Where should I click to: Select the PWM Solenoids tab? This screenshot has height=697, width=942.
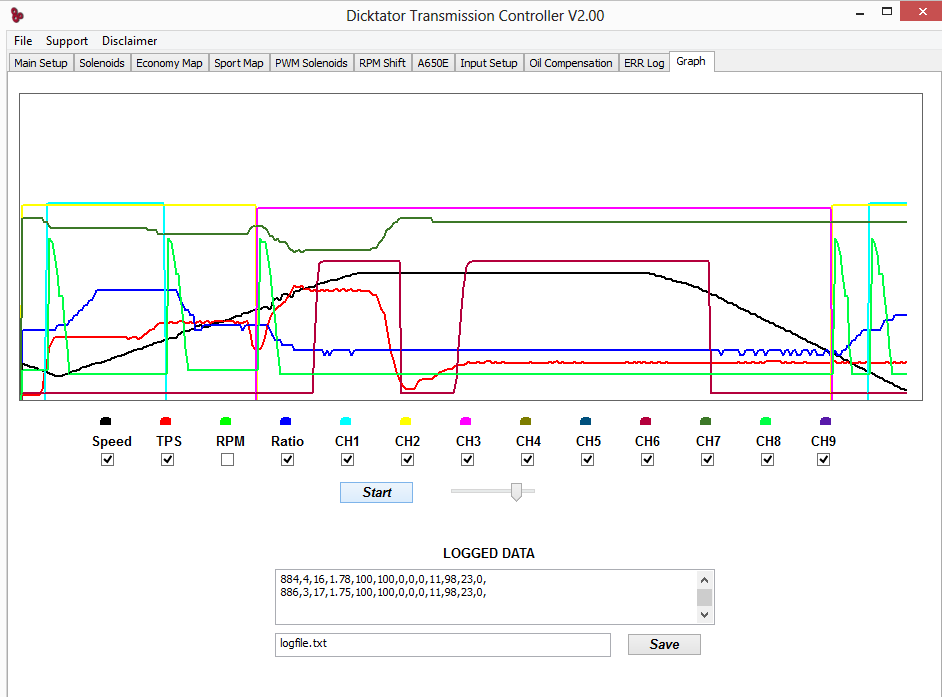click(x=311, y=63)
